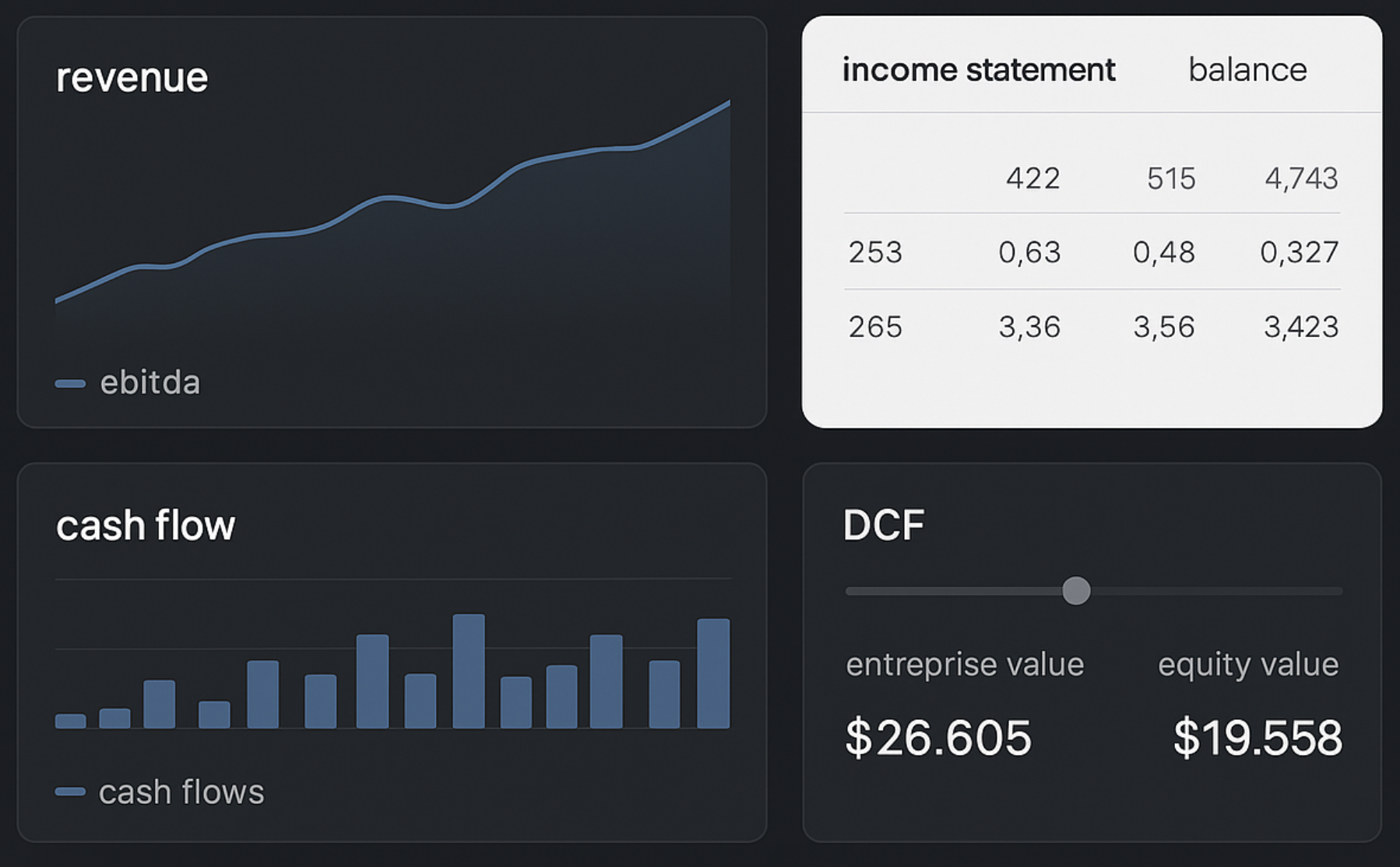Image resolution: width=1400 pixels, height=867 pixels.
Task: Click the last bar in cash flow chart
Action: [712, 673]
